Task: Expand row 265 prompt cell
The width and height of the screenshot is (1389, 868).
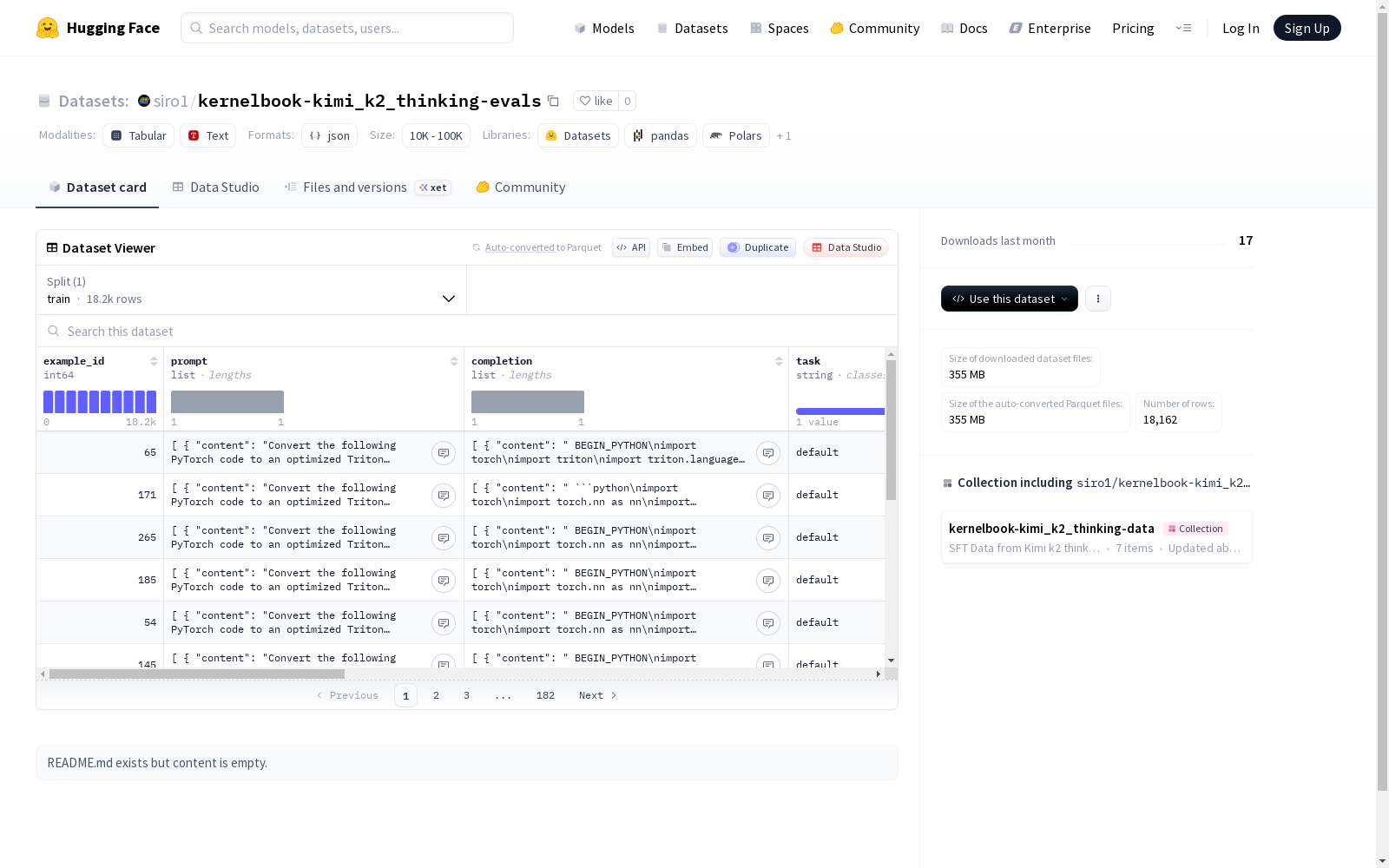Action: (444, 537)
